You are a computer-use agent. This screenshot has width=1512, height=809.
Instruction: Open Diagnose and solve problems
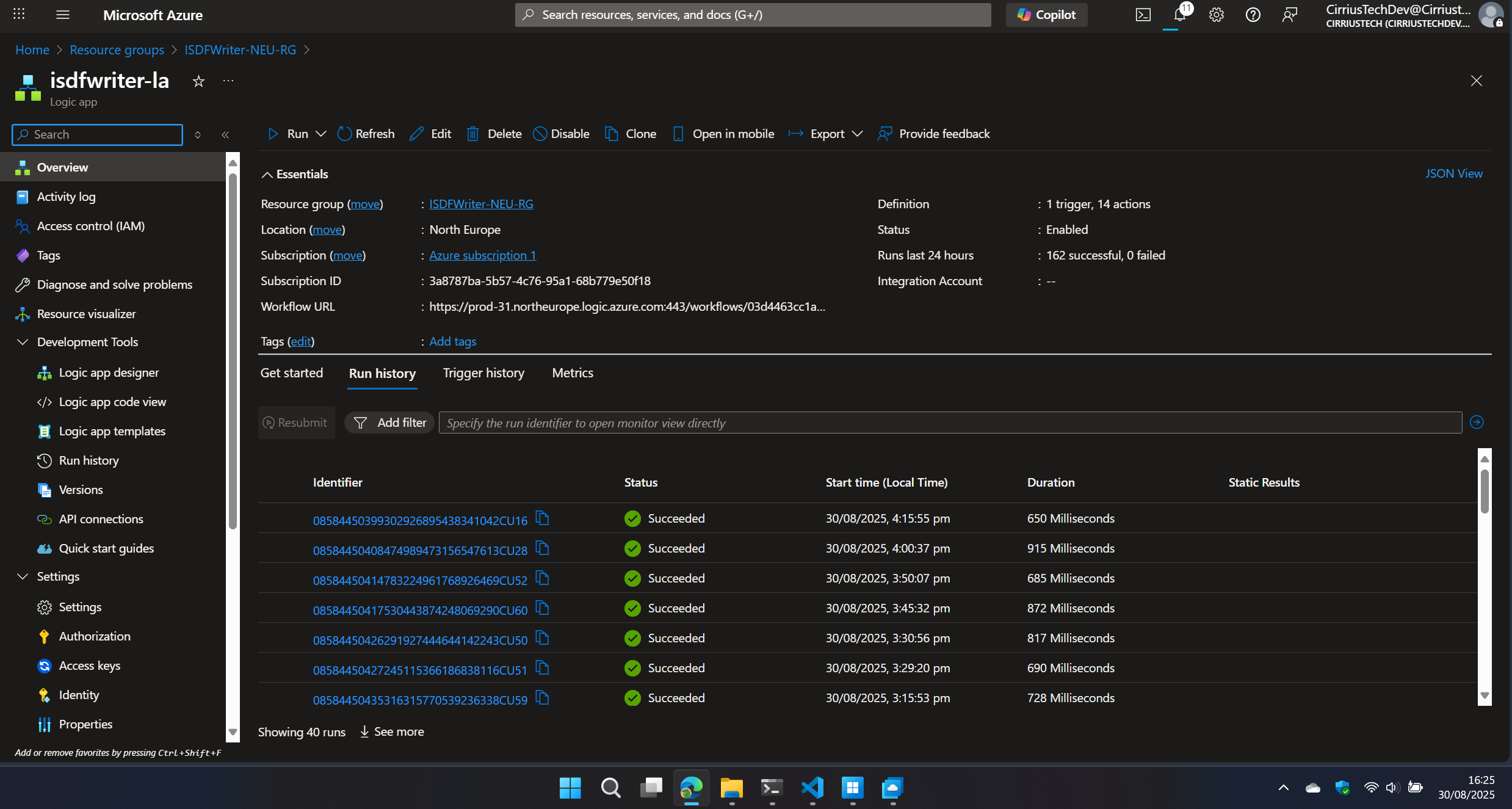[x=114, y=285]
